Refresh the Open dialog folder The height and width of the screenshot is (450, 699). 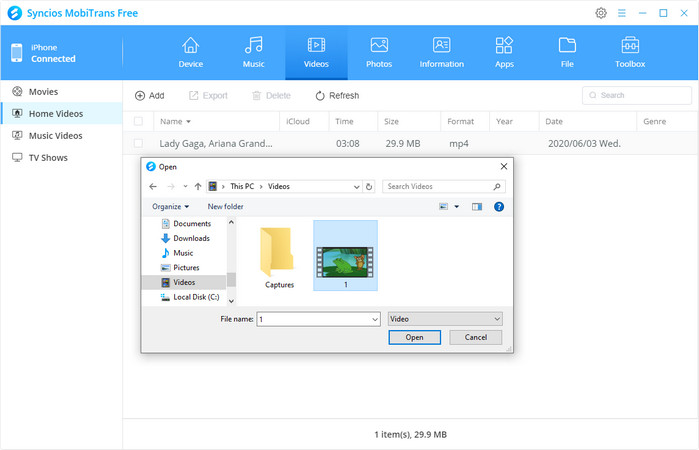[369, 186]
